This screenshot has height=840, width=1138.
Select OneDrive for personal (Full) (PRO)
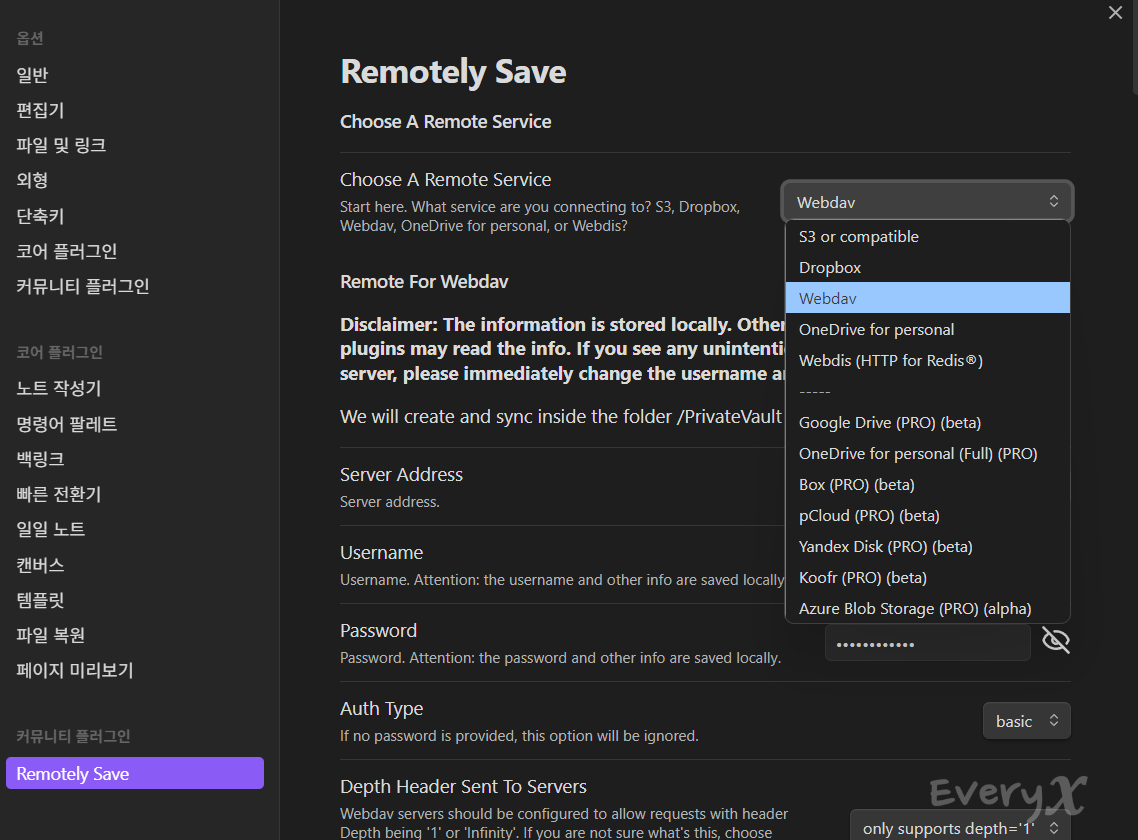click(928, 454)
